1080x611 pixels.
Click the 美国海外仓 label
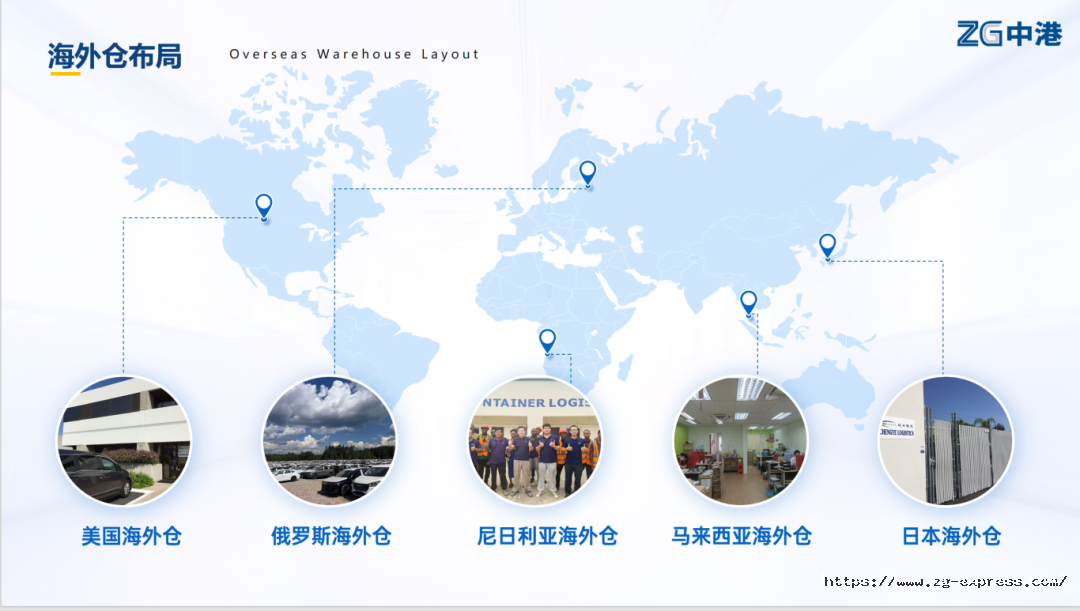click(x=132, y=536)
